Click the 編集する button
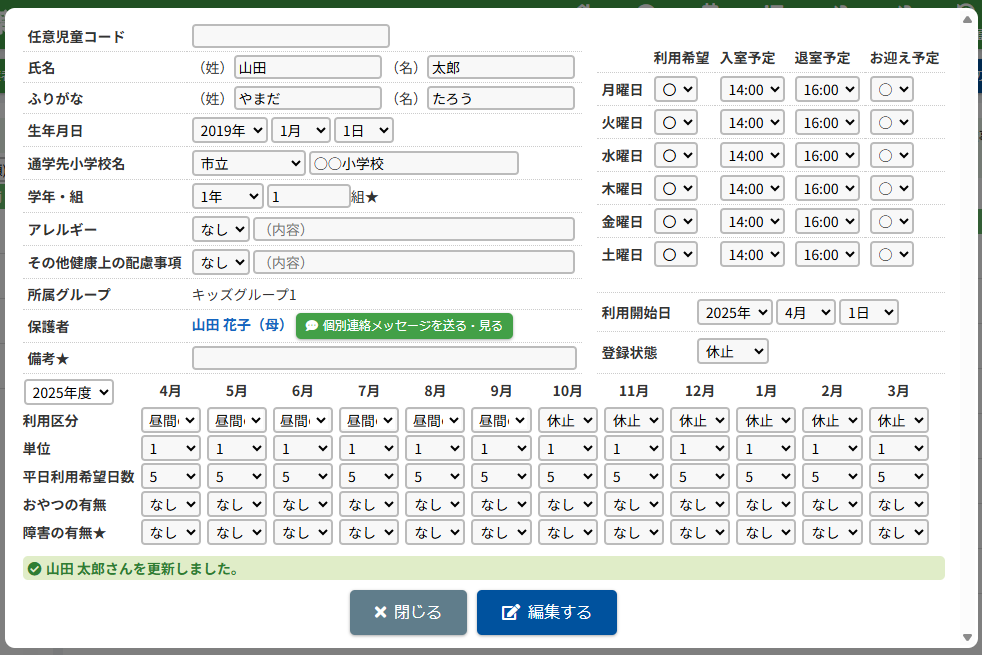 (x=546, y=612)
